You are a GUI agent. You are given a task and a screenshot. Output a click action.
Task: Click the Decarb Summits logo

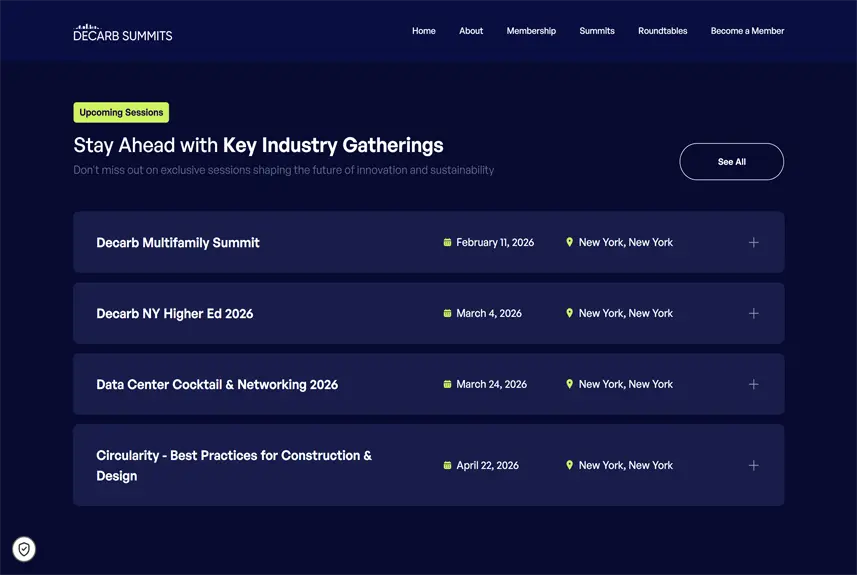123,33
